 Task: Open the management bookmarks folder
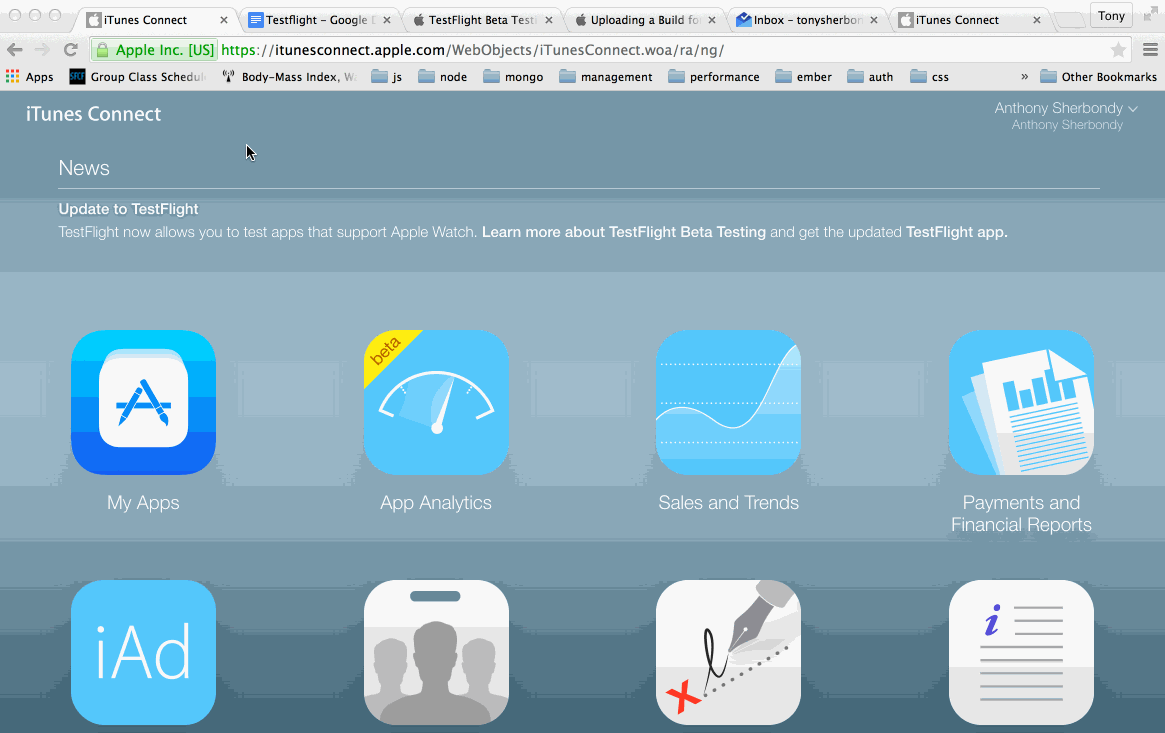click(x=606, y=76)
